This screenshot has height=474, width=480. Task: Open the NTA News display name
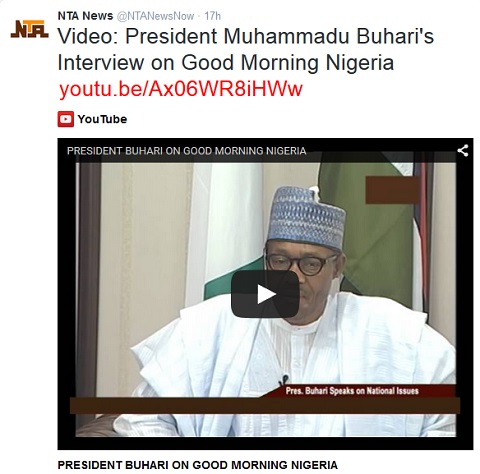point(85,16)
